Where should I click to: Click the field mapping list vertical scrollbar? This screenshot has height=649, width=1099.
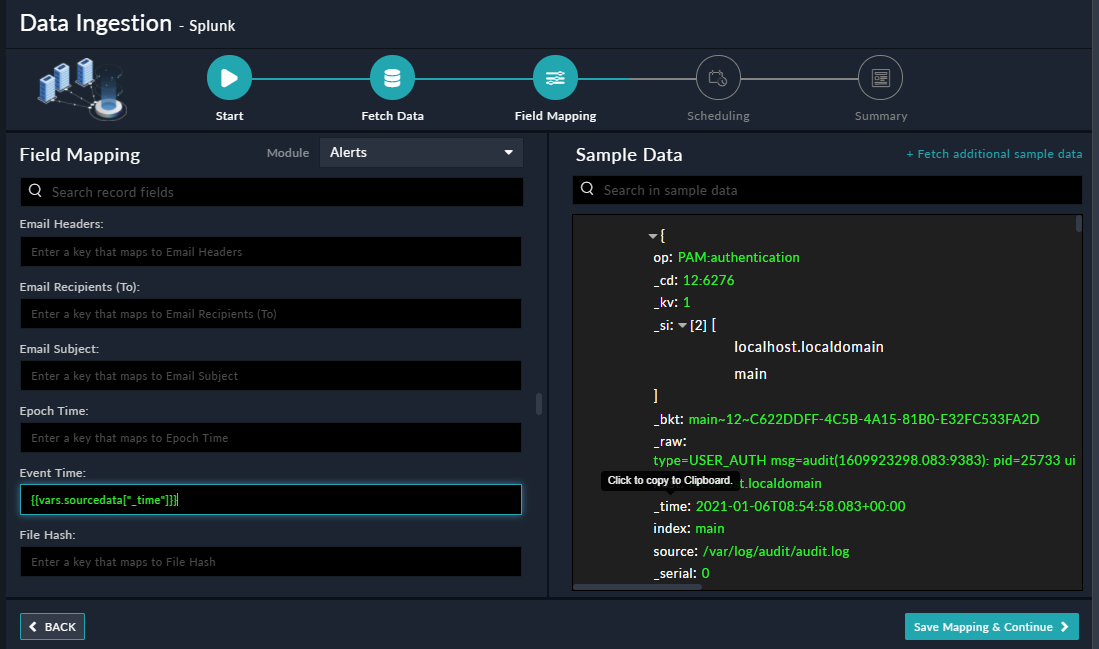(539, 404)
